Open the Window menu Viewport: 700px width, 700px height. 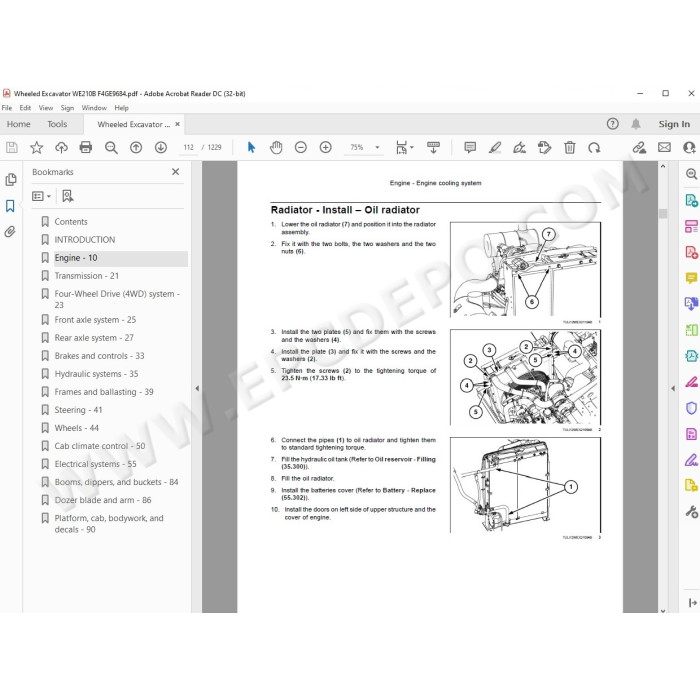(x=94, y=108)
